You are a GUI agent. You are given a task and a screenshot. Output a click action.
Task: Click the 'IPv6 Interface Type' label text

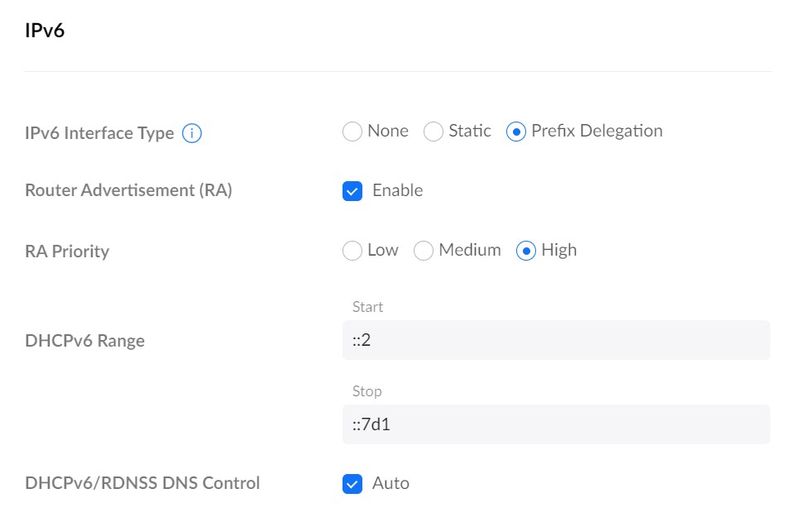click(99, 133)
